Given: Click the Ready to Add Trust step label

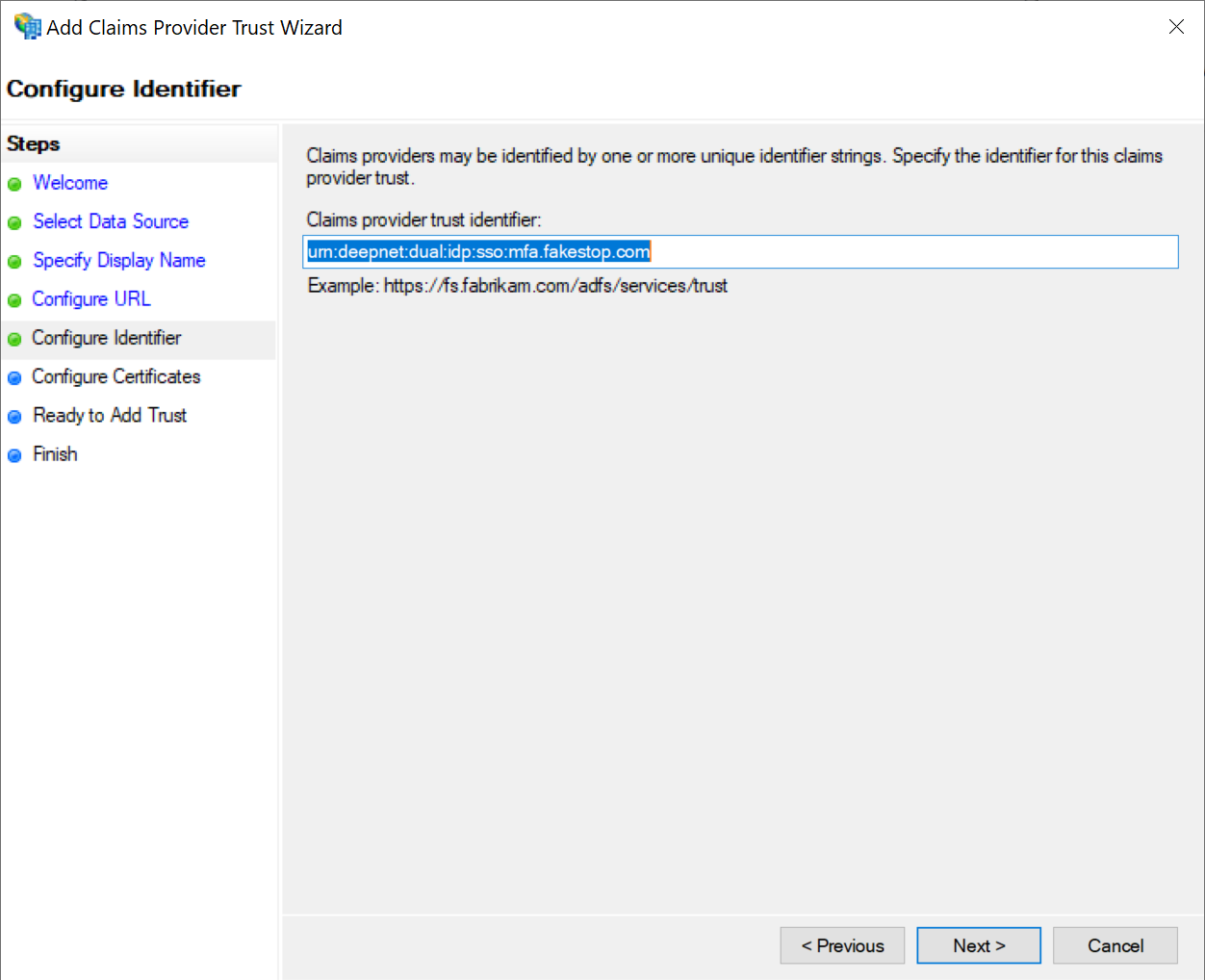Looking at the screenshot, I should point(110,415).
